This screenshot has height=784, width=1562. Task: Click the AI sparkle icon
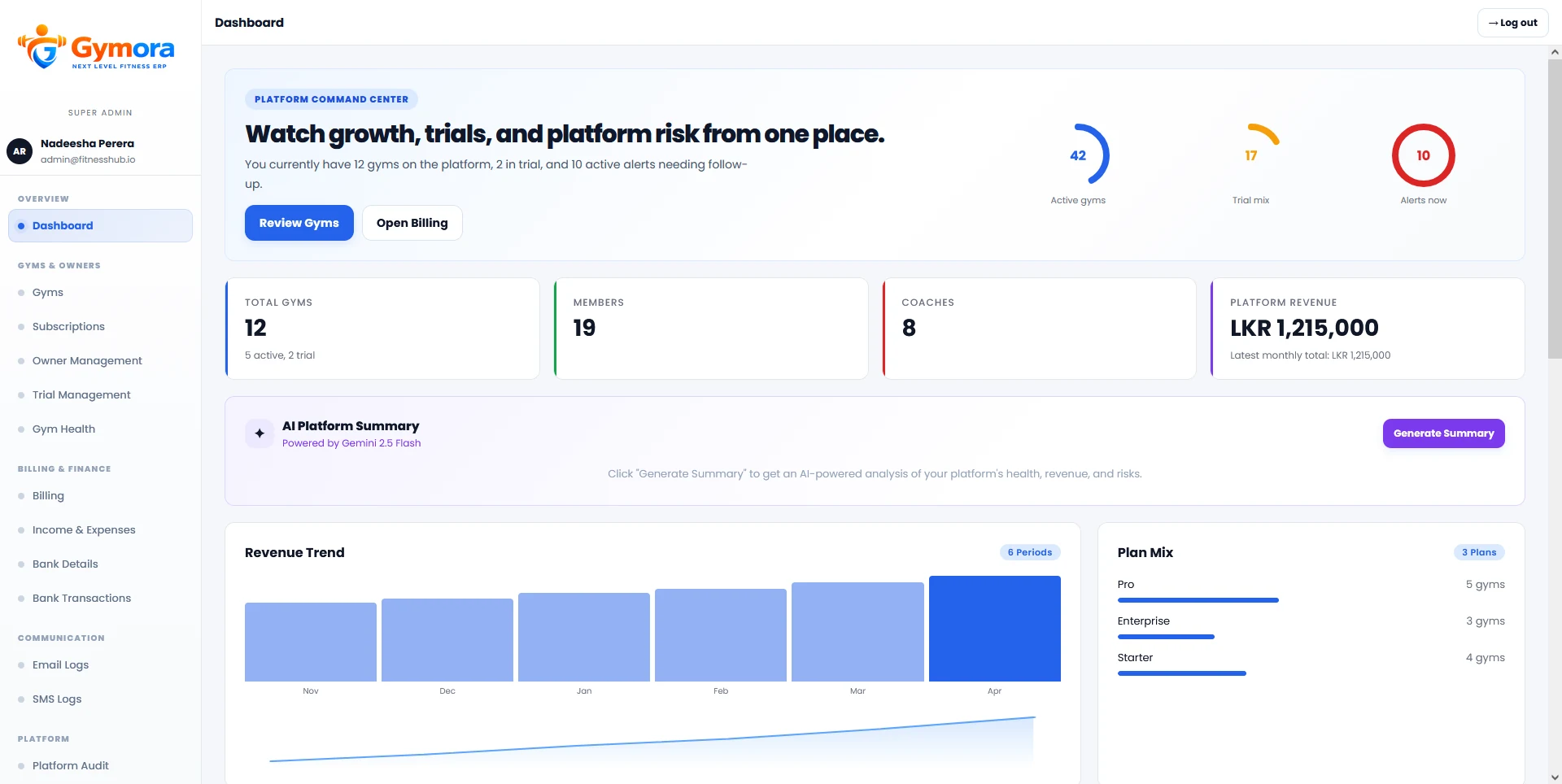(260, 433)
